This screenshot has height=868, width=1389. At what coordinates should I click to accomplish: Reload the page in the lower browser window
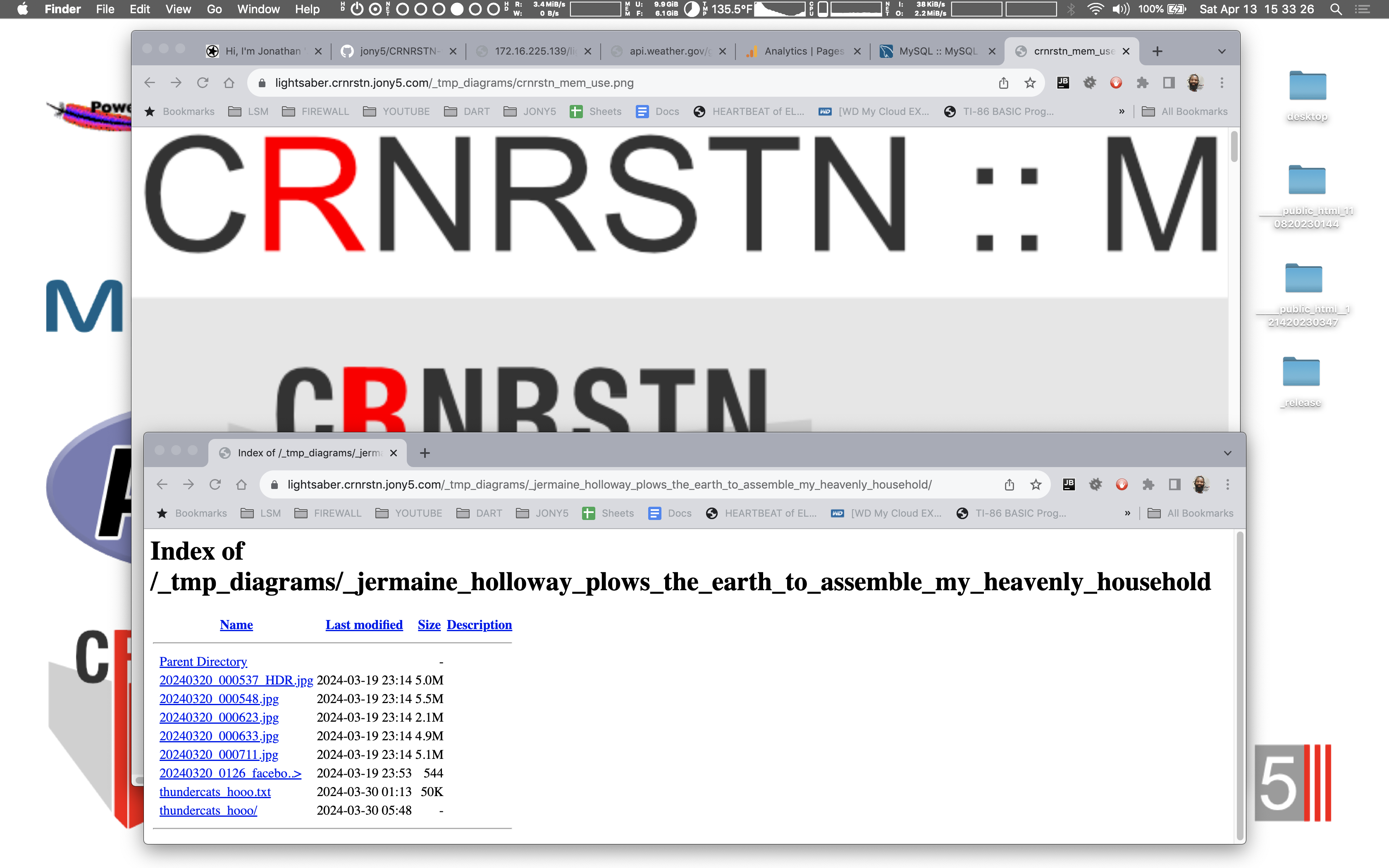coord(215,484)
